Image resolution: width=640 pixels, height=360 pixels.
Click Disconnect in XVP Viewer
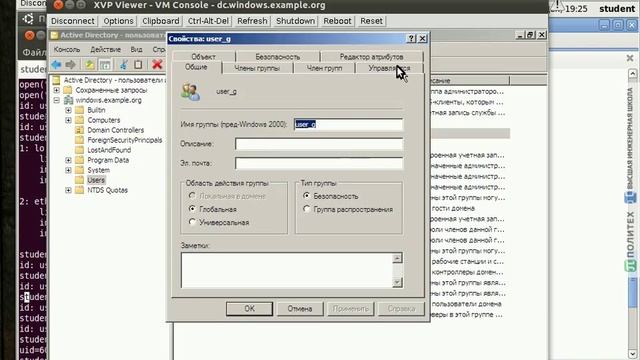click(x=73, y=21)
